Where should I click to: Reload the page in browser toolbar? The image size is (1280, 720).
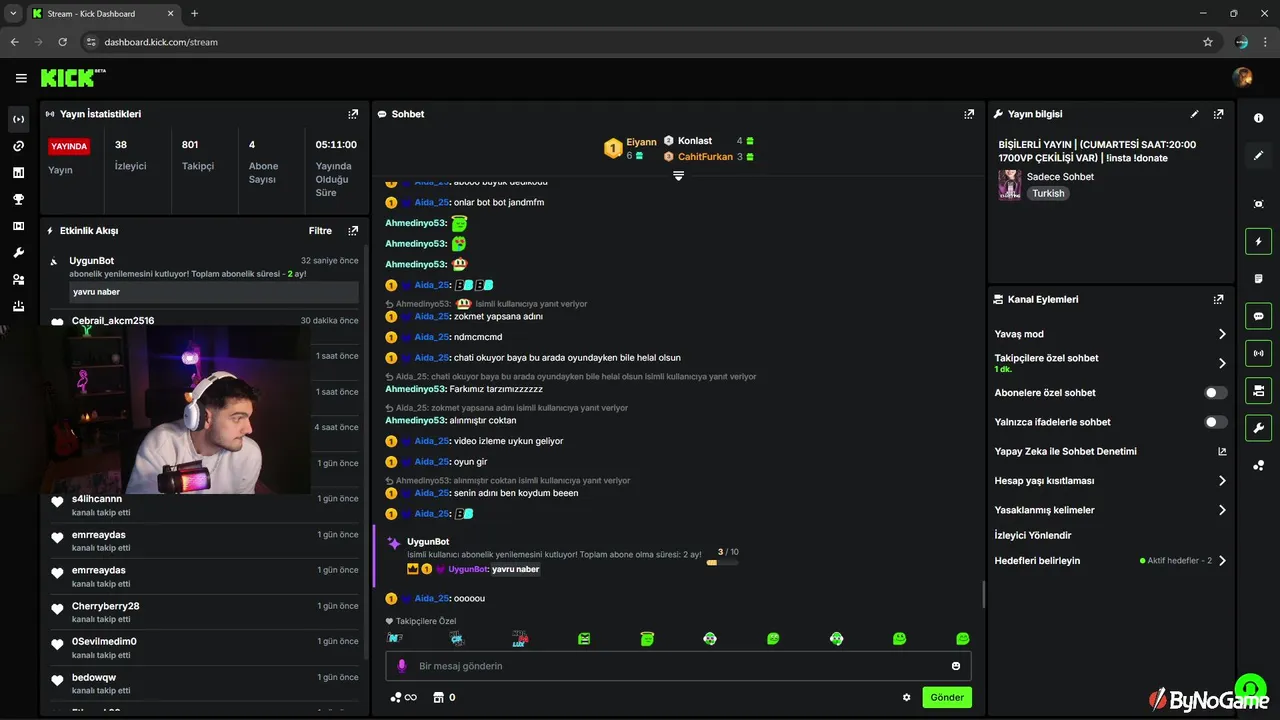point(62,42)
